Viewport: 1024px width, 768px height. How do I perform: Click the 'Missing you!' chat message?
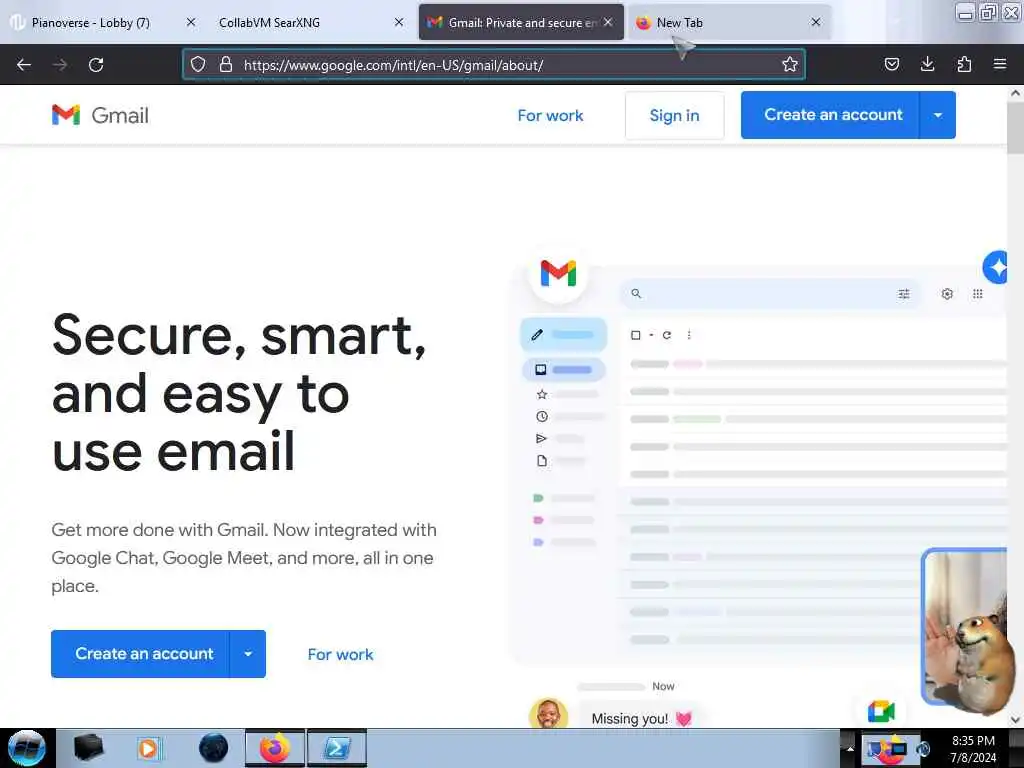pyautogui.click(x=641, y=718)
